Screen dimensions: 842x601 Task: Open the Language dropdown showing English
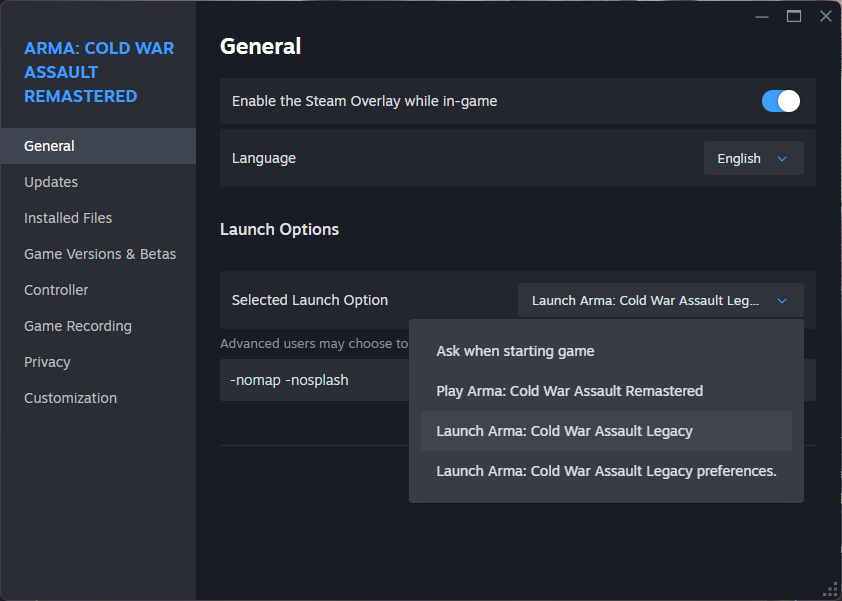click(x=753, y=158)
